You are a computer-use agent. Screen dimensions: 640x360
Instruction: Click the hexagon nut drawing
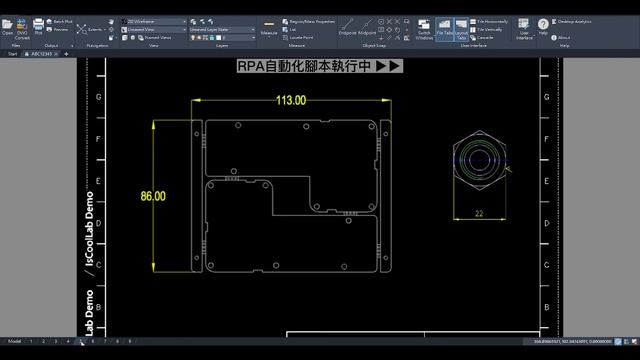click(480, 160)
